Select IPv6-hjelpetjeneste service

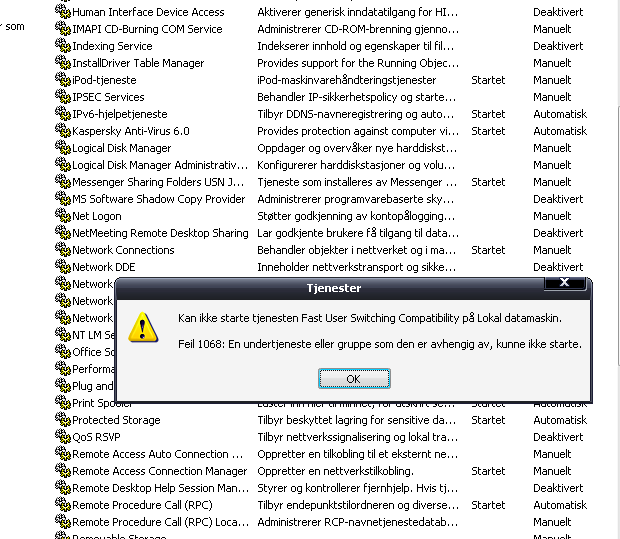click(120, 114)
